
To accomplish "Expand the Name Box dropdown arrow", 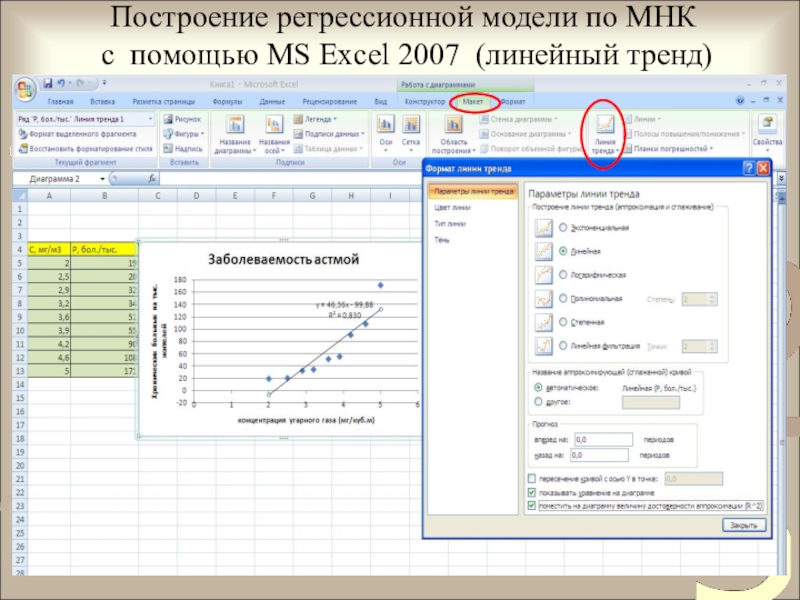I will tap(103, 179).
